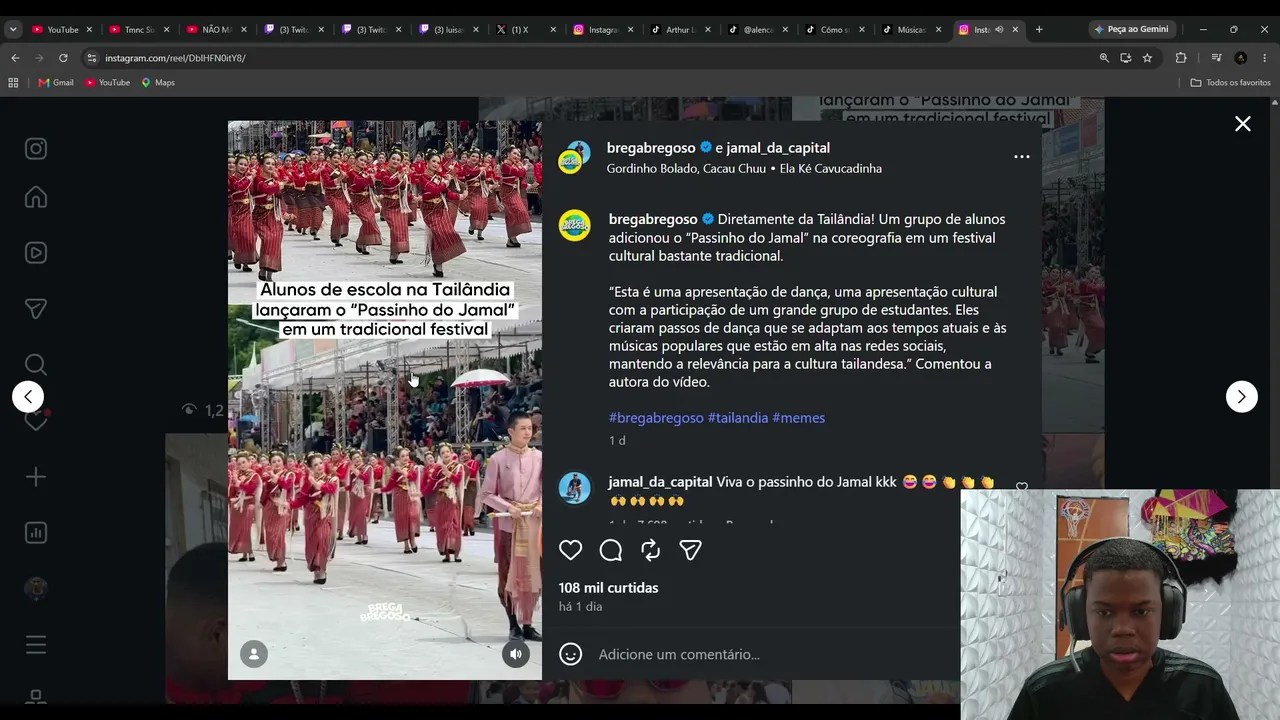Go back using the browser back arrow
Screen dimensions: 1280x720
15,58
